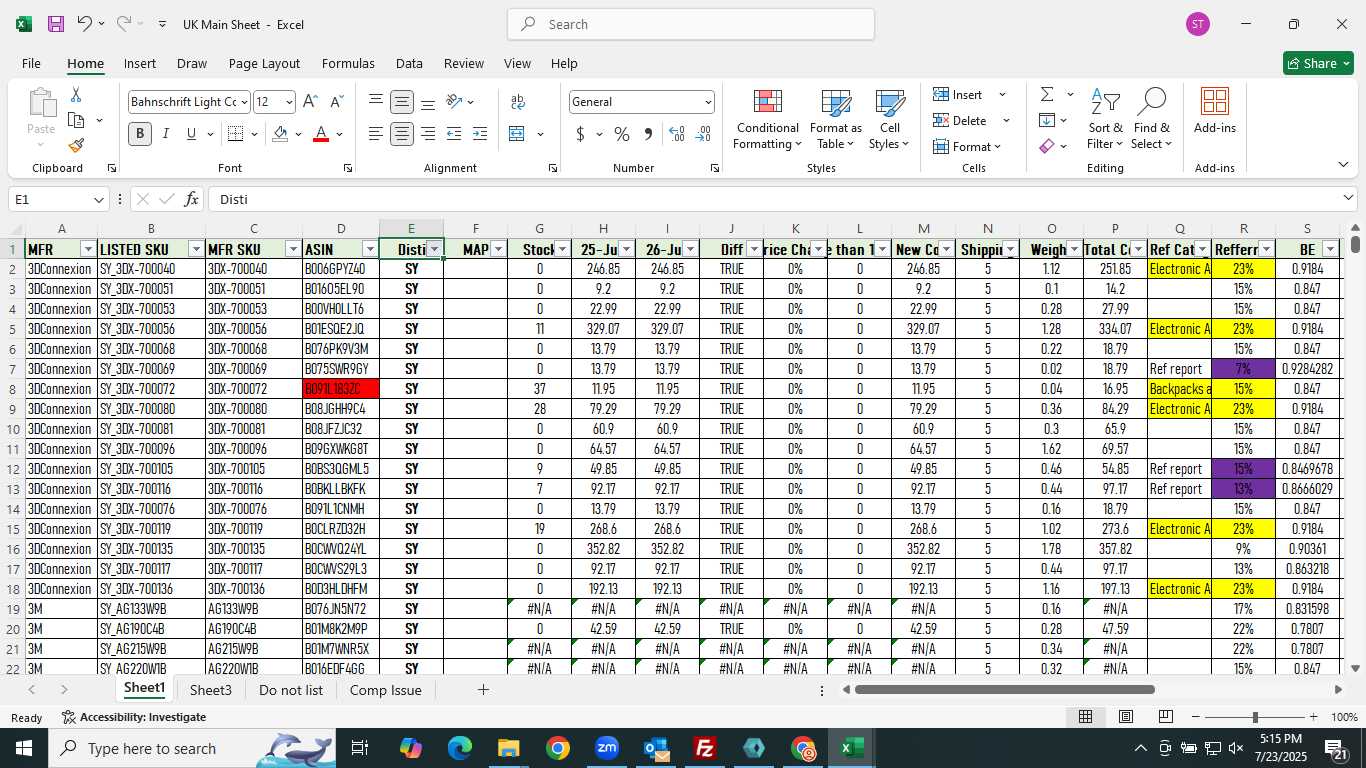Click the Wrap Text icon
Viewport: 1366px width, 768px height.
[518, 102]
